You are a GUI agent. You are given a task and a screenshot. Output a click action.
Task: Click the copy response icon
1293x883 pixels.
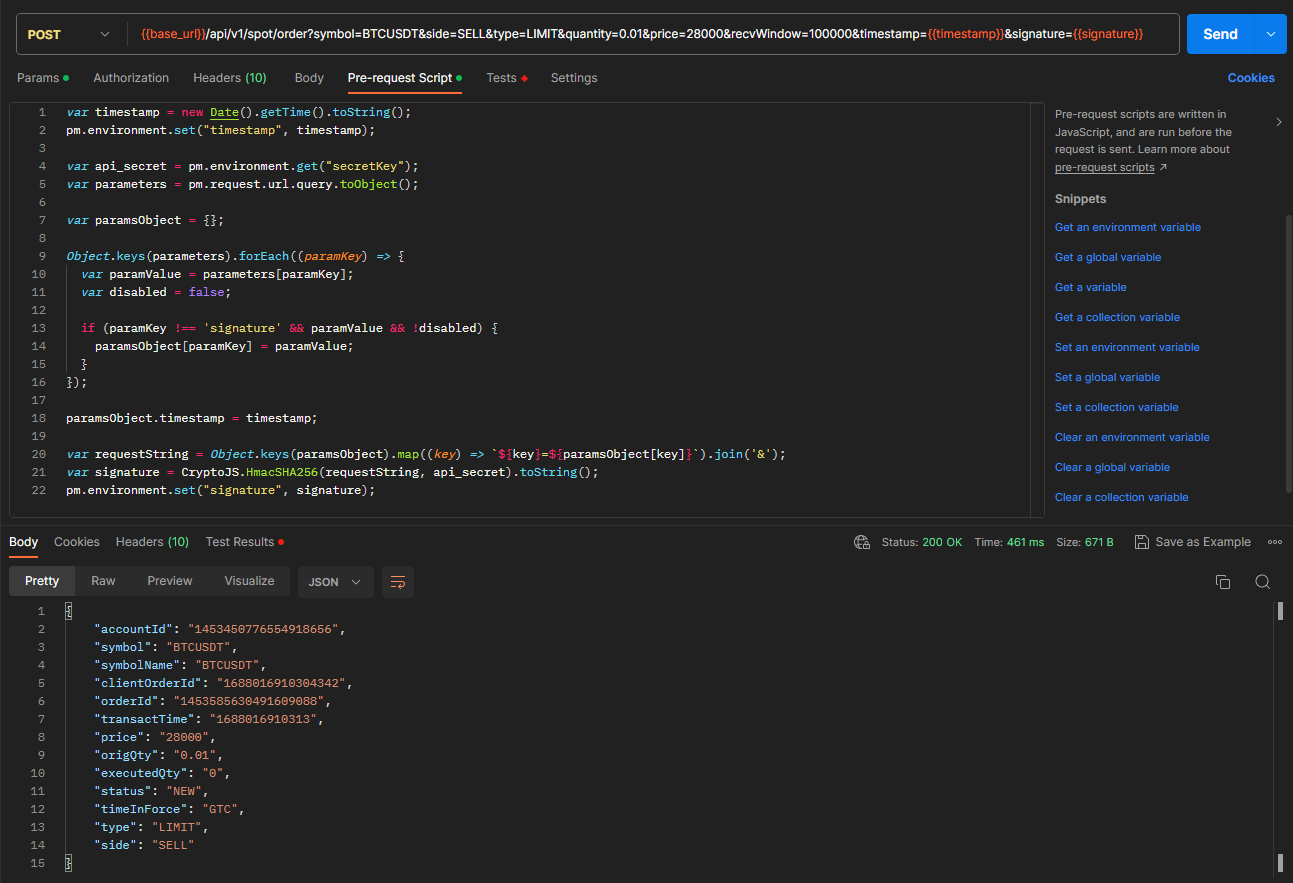point(1222,582)
